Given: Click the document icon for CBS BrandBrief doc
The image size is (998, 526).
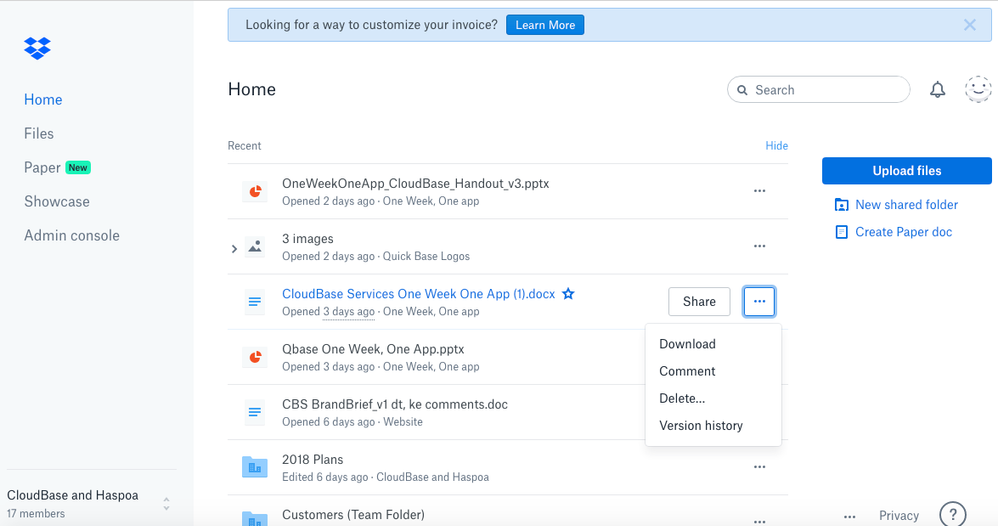Looking at the screenshot, I should tap(255, 413).
